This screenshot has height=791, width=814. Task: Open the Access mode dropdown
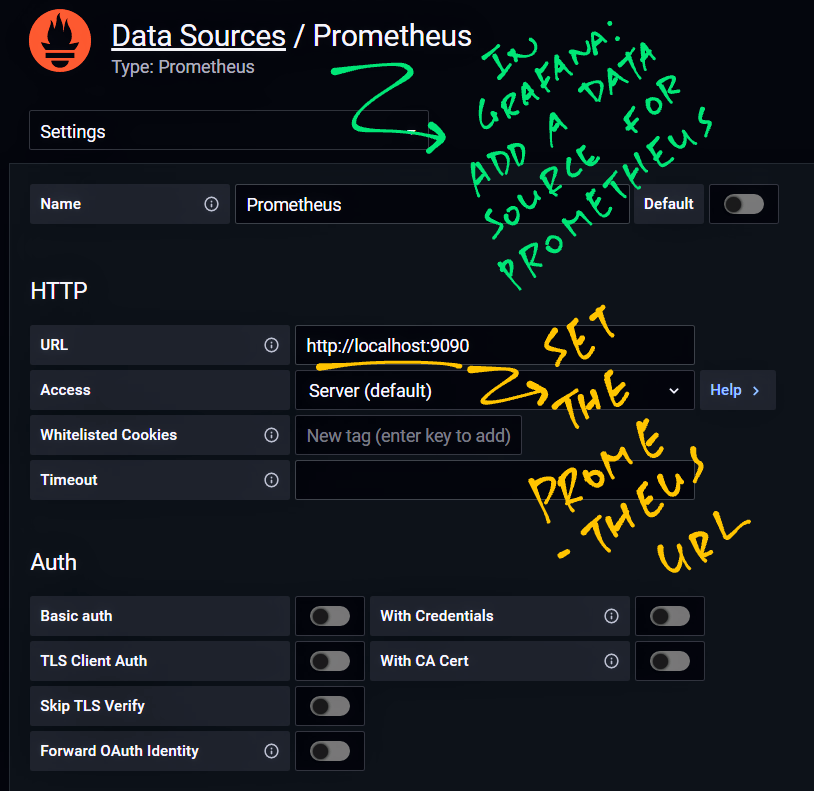494,390
